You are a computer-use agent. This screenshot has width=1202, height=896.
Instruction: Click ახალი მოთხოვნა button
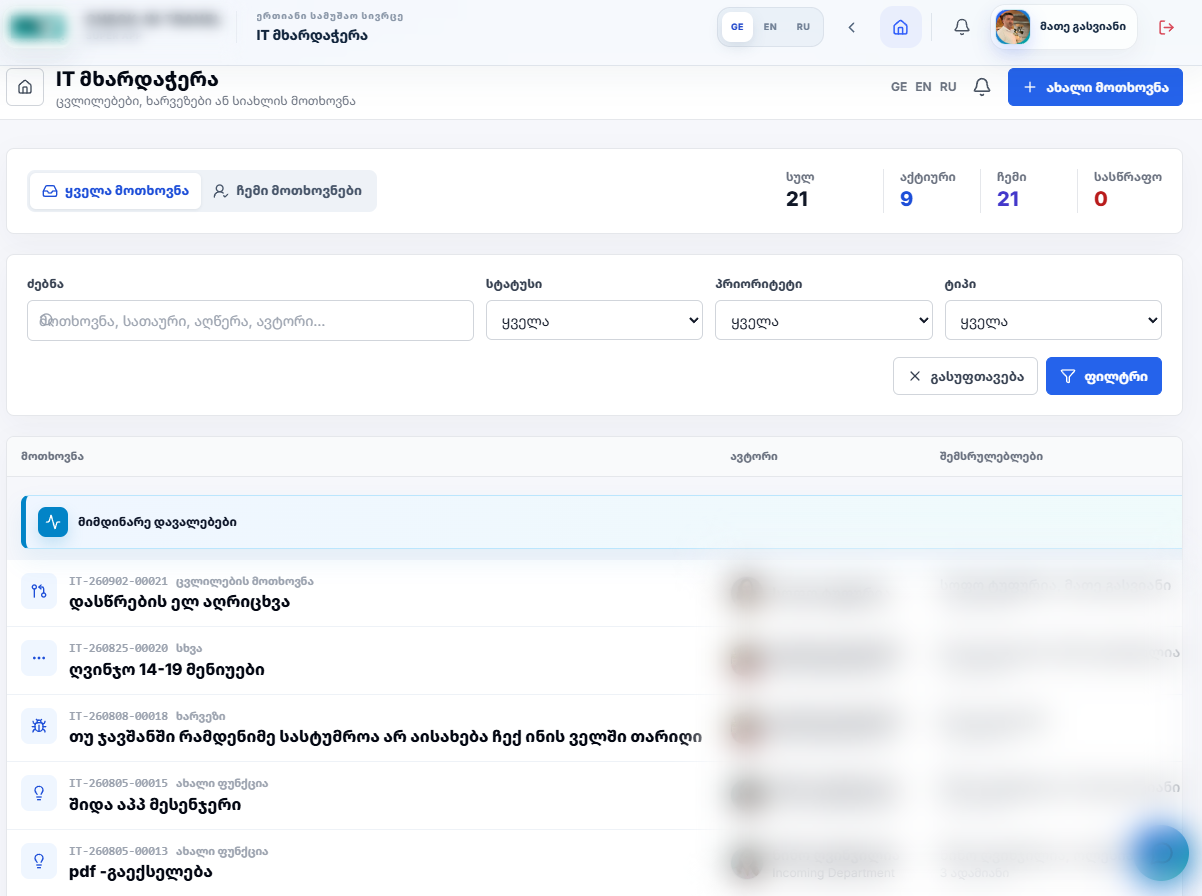(x=1095, y=87)
